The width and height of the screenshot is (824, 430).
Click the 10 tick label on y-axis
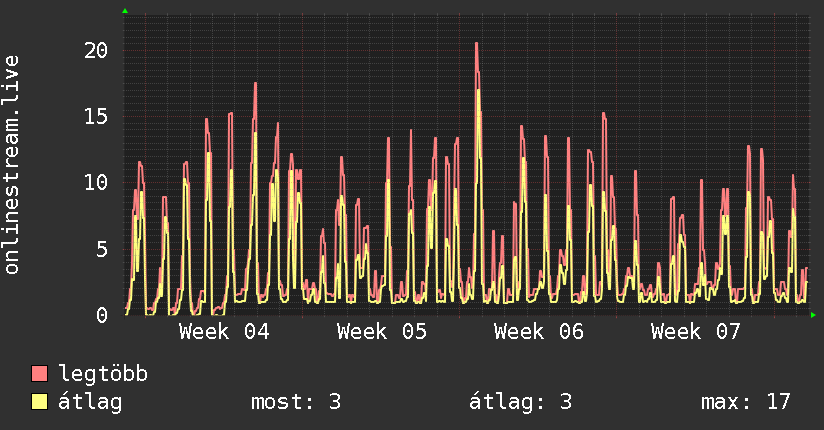tap(95, 182)
